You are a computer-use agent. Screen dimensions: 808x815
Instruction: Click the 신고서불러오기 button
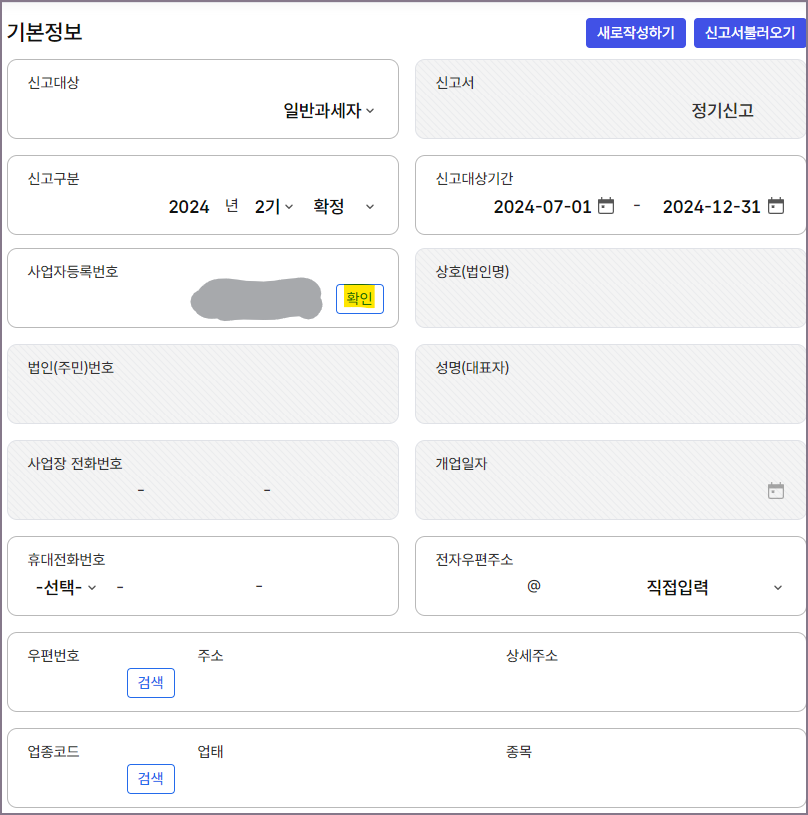click(x=750, y=33)
